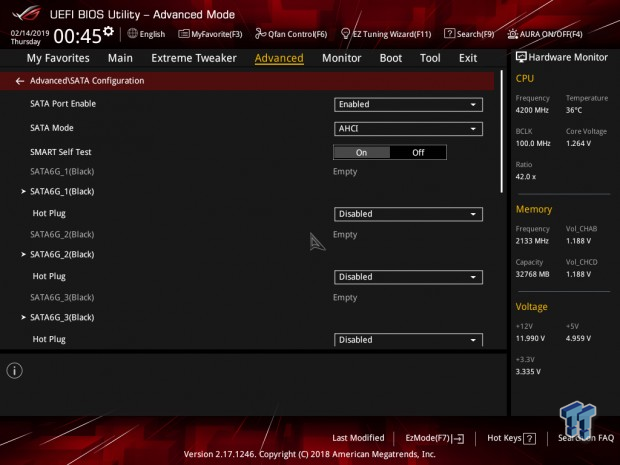The height and width of the screenshot is (465, 620).
Task: Open the Exit tab
Action: click(x=468, y=58)
